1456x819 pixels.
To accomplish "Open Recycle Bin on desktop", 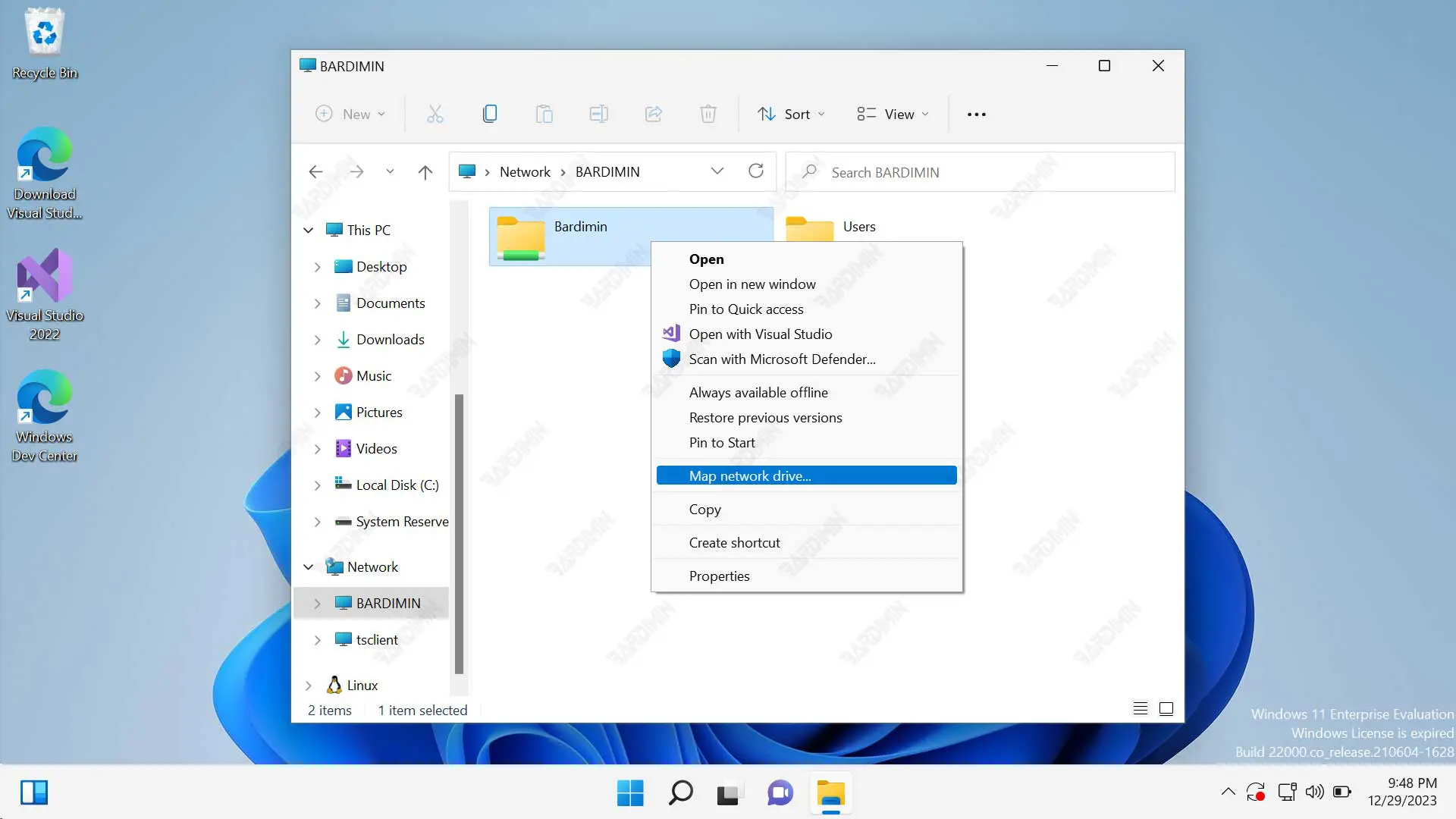I will pyautogui.click(x=45, y=44).
